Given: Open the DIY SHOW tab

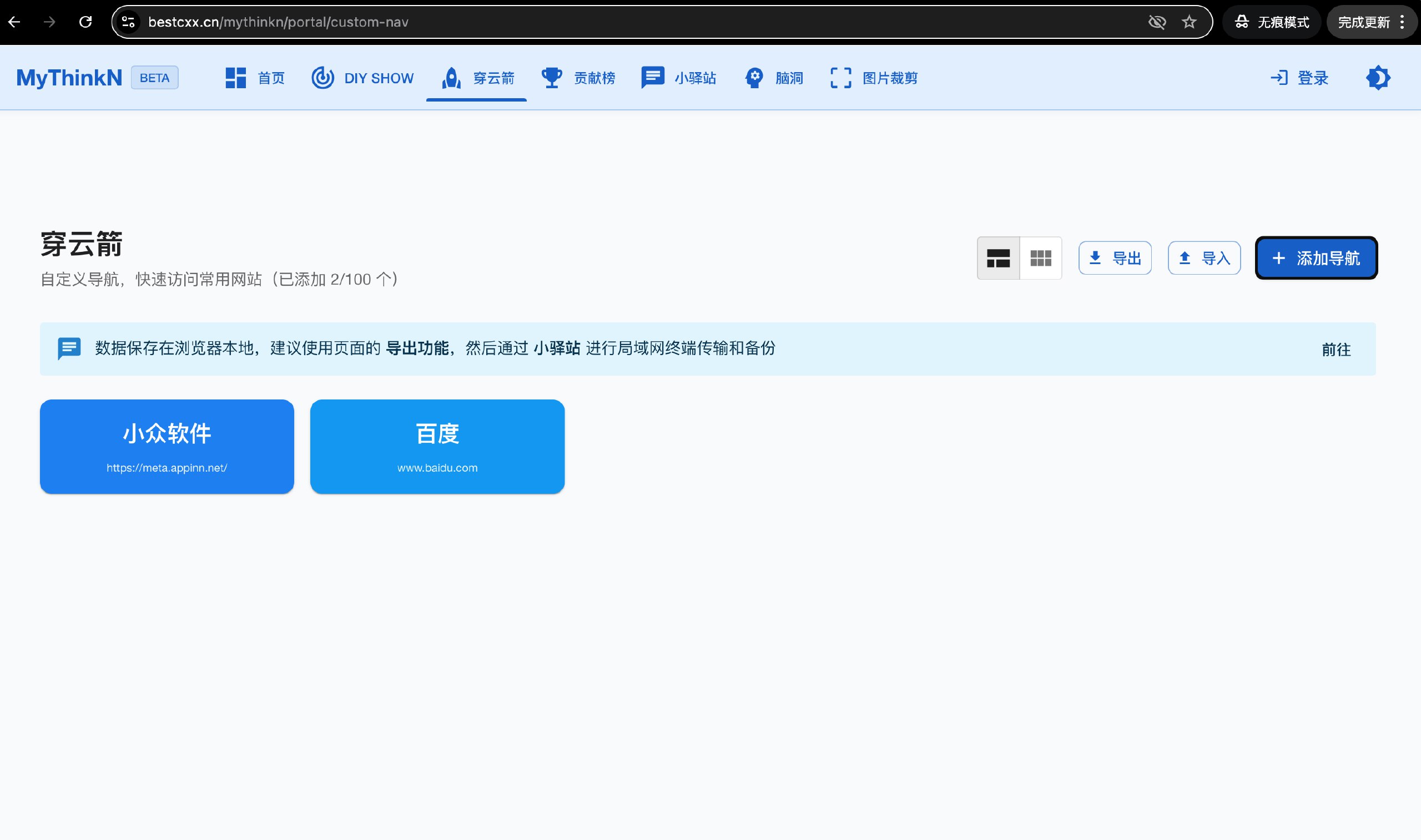Looking at the screenshot, I should point(363,78).
